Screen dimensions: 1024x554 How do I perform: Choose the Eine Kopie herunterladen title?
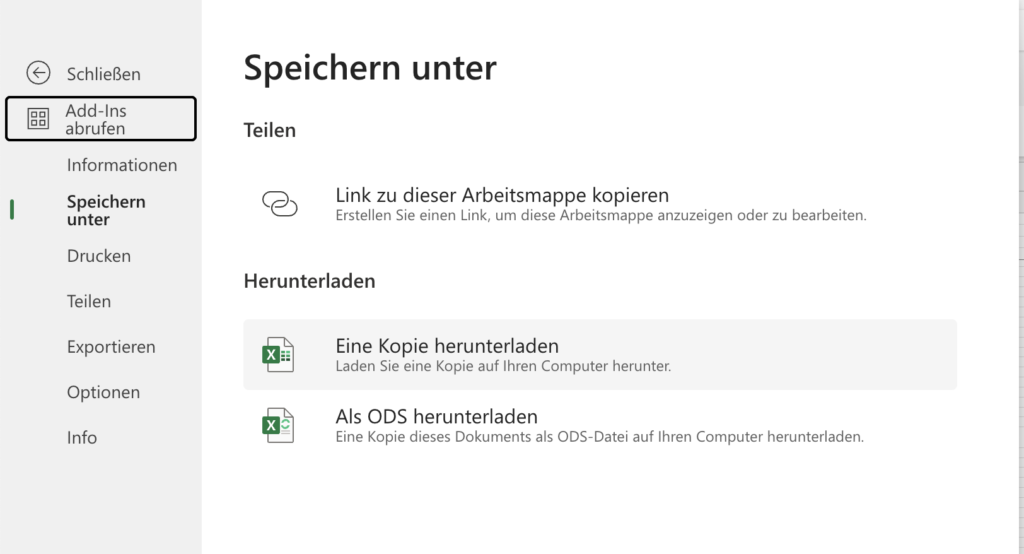tap(447, 346)
